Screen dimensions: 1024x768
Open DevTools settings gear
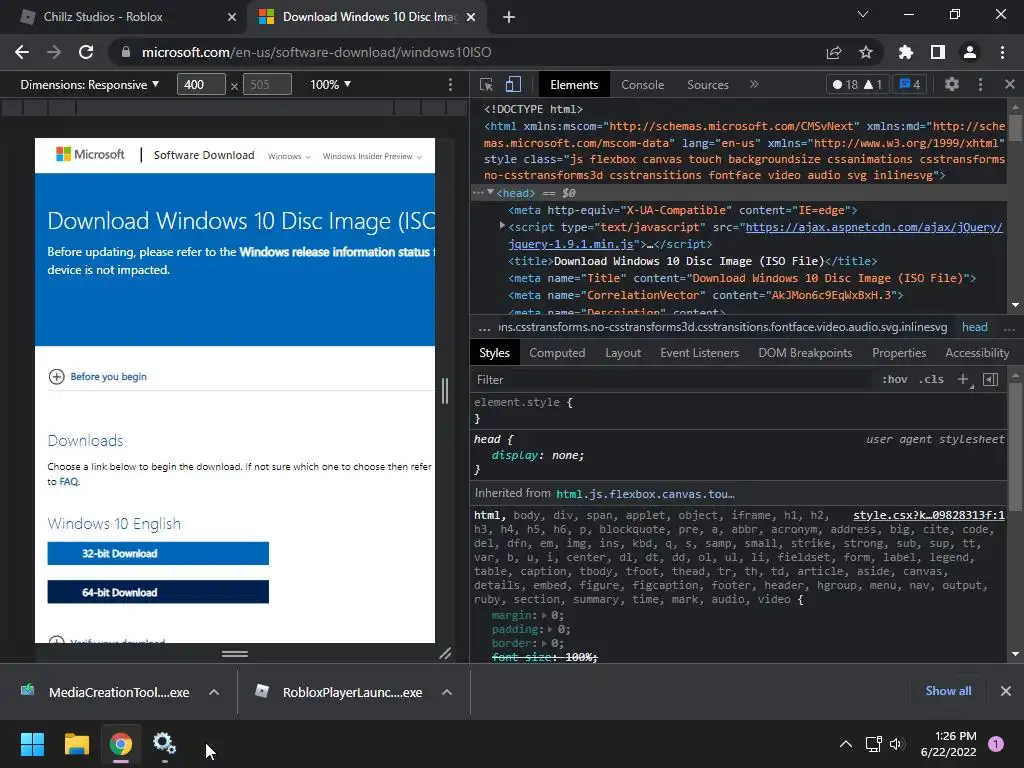click(x=952, y=84)
